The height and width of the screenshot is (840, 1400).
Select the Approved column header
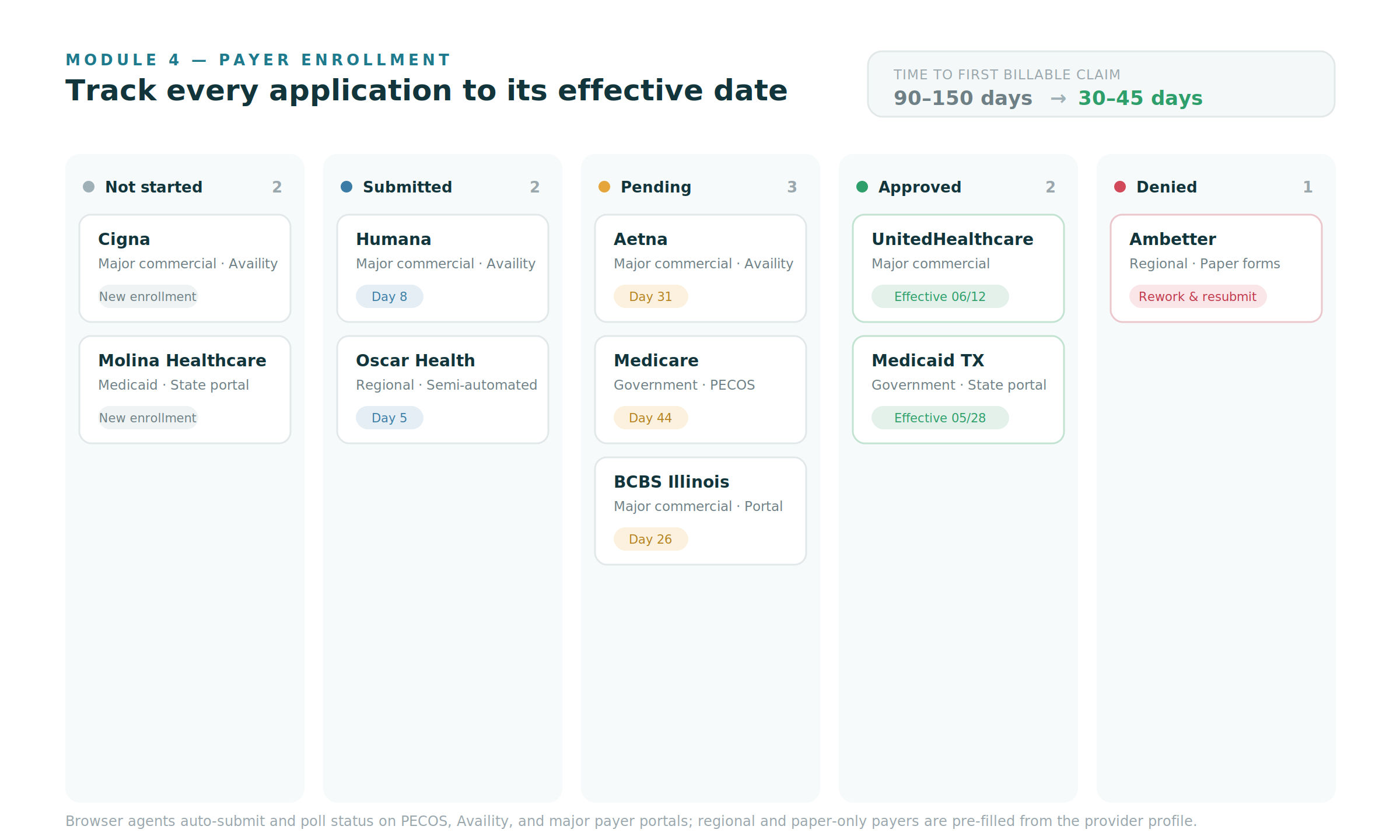[x=920, y=187]
